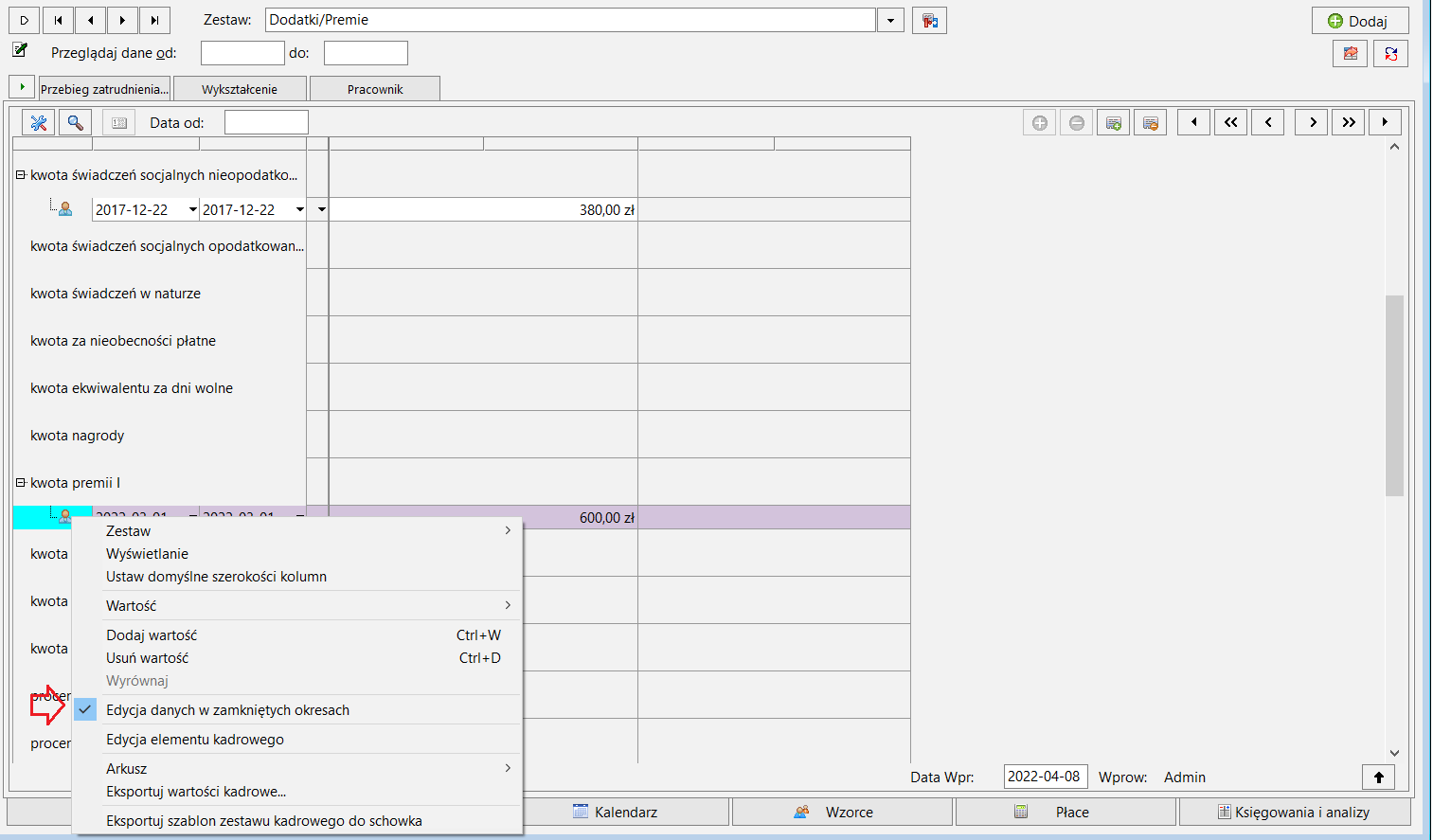1433x840 pixels.
Task: Open the Wartość submenu
Action: [297, 606]
